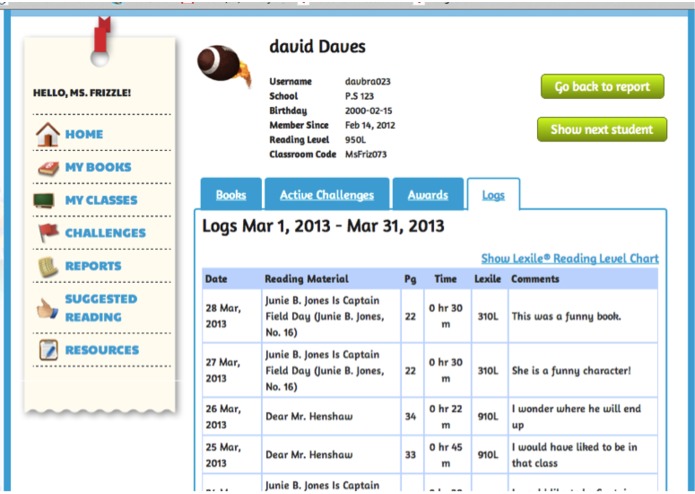Click the Reading Level value 950L
The width and height of the screenshot is (695, 494).
coord(355,140)
